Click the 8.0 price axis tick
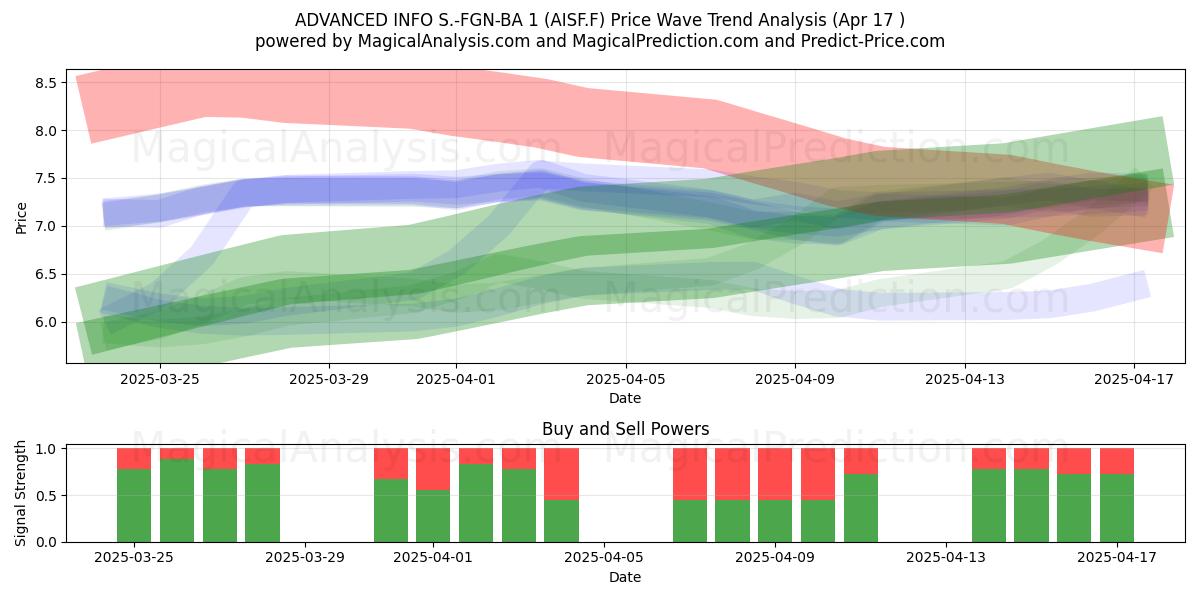Screen dimensions: 1200x600 (48, 131)
